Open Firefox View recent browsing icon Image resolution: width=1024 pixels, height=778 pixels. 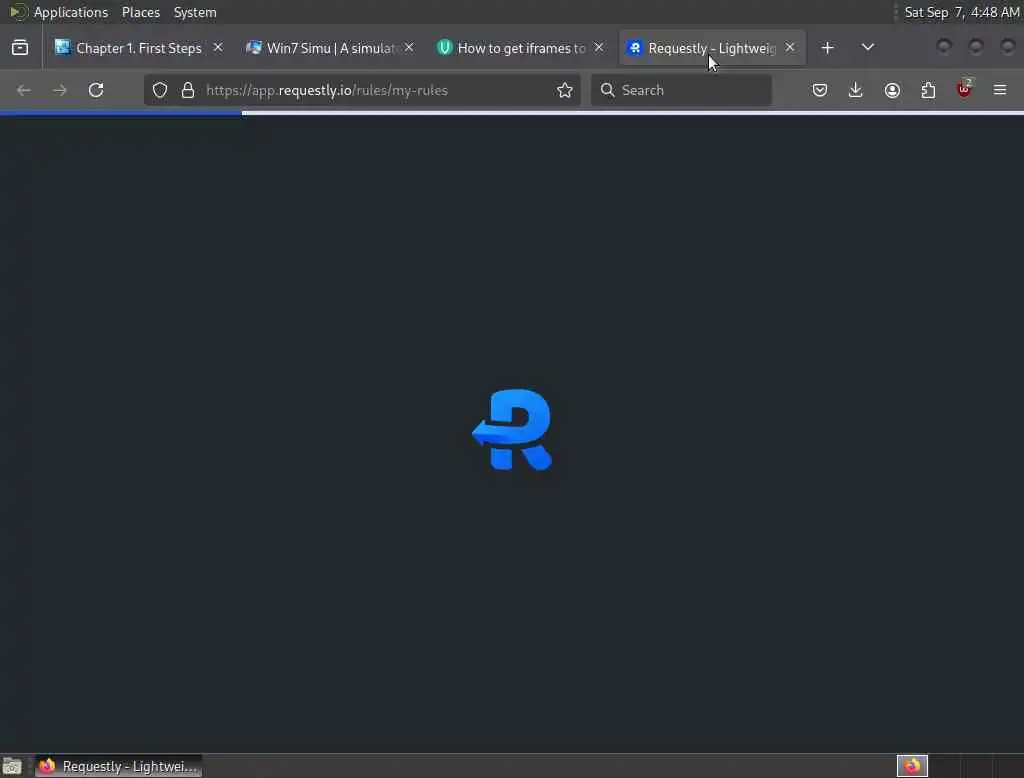20,48
